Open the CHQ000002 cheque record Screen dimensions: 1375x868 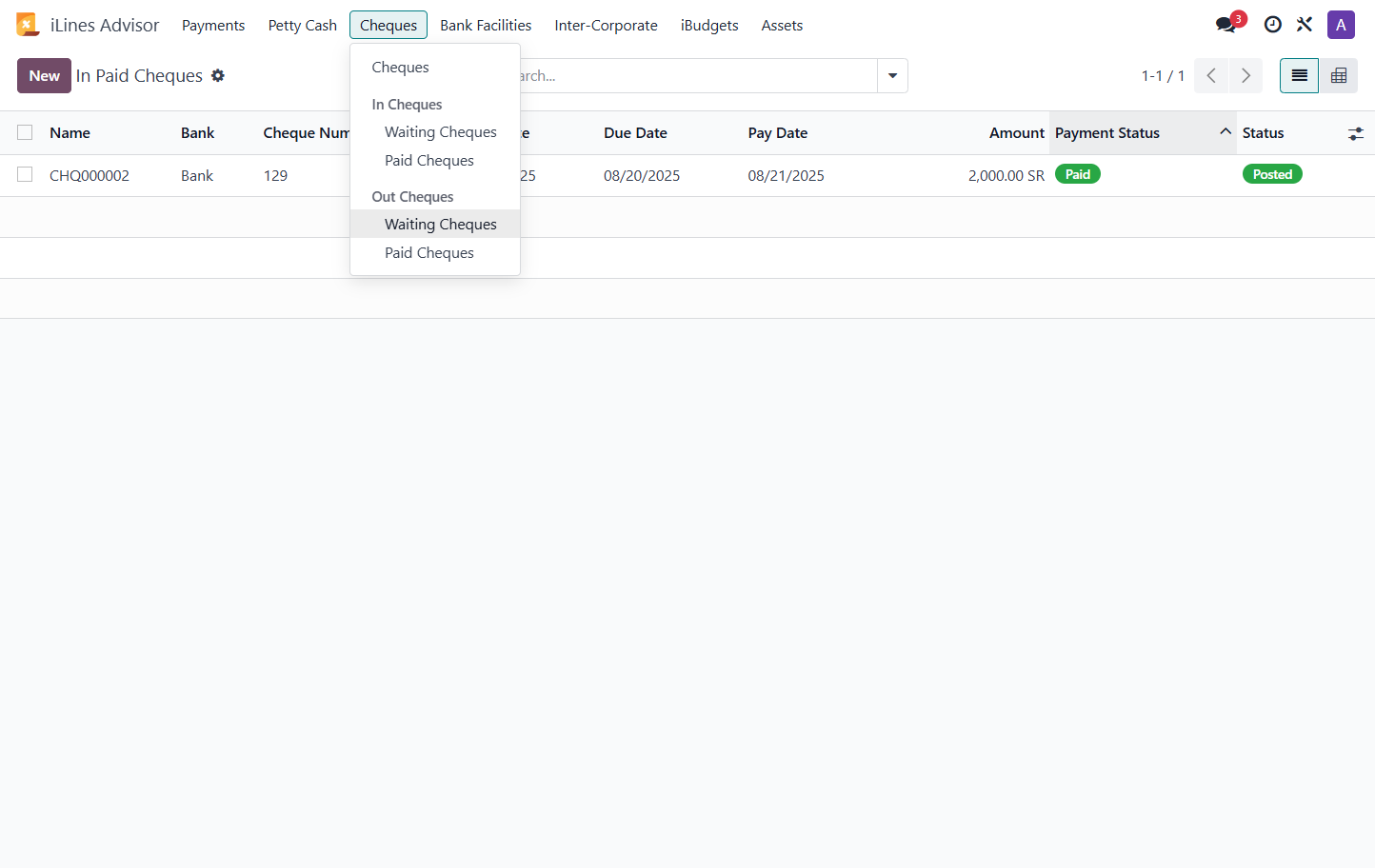(x=90, y=176)
